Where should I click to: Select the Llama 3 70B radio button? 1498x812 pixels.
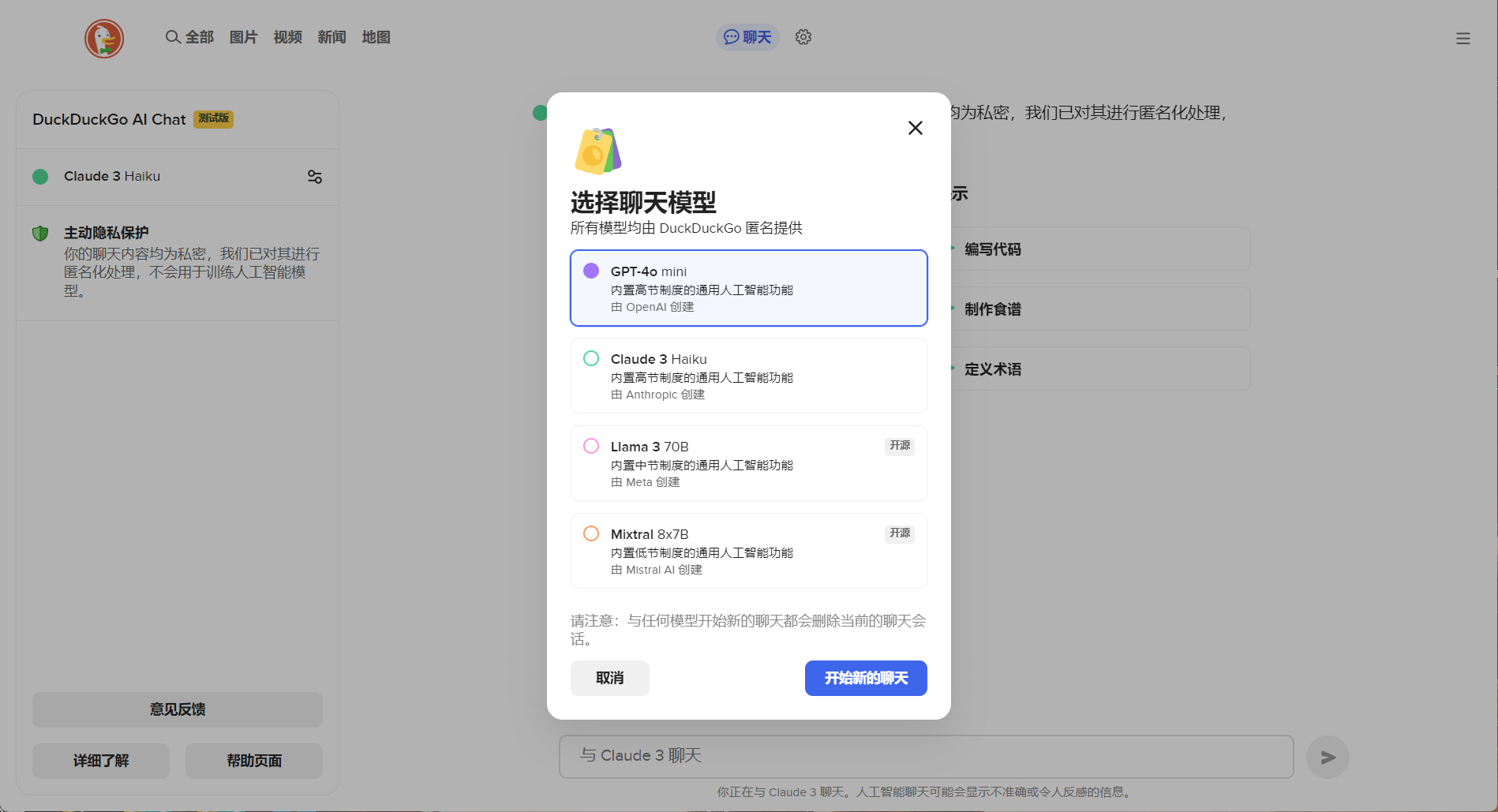click(x=591, y=446)
